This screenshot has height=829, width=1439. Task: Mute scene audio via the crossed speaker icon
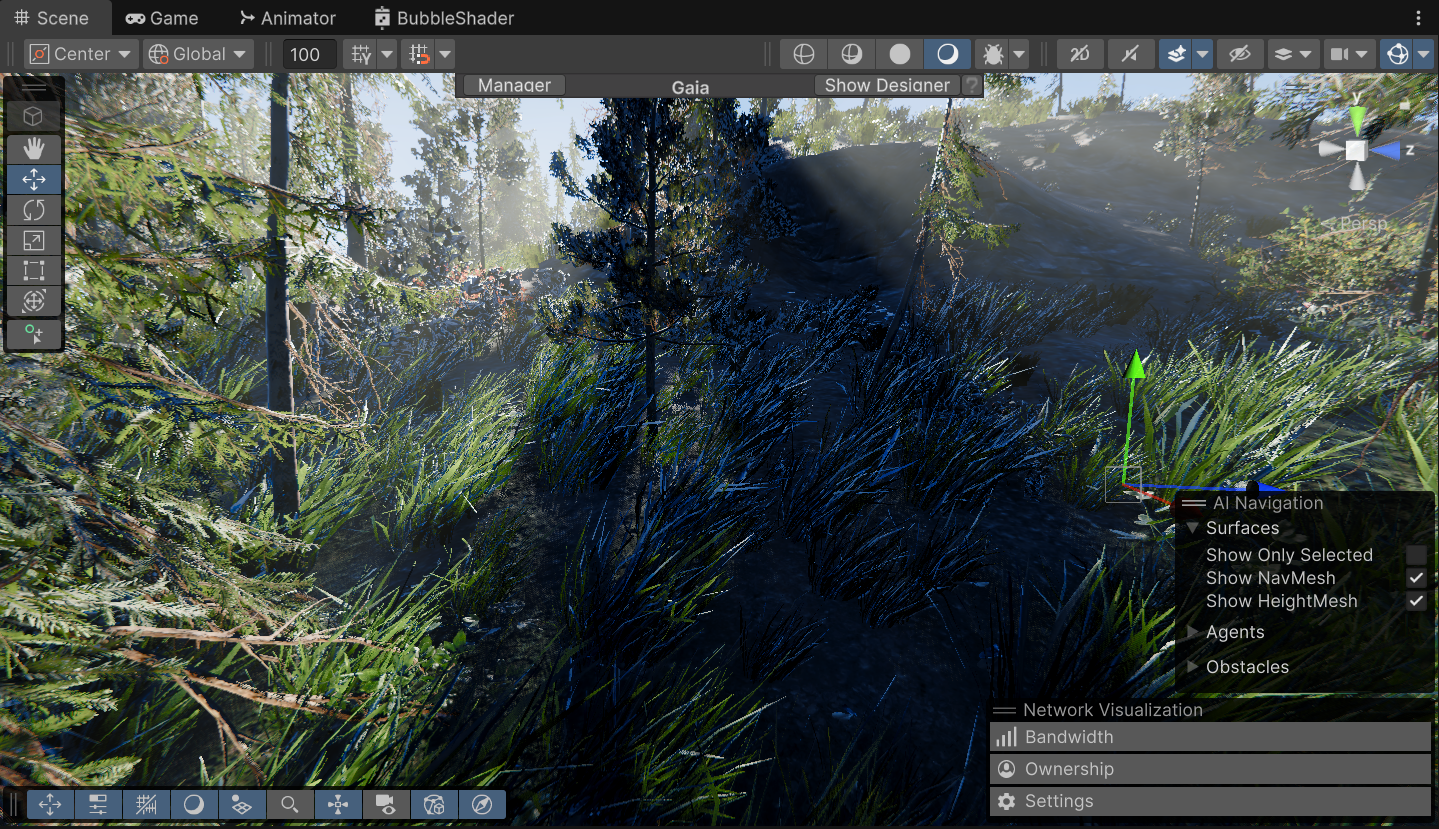tap(1131, 53)
